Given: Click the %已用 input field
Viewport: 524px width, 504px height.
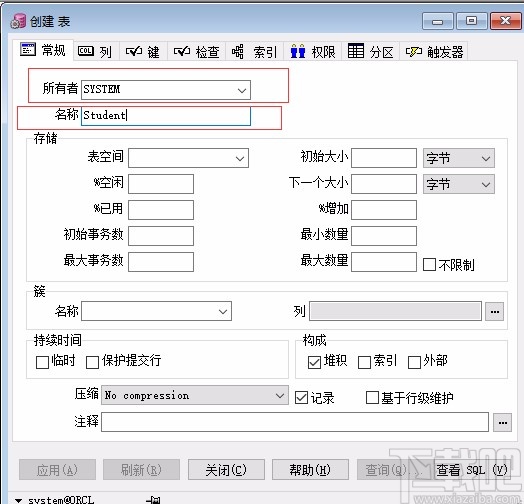Looking at the screenshot, I should (x=161, y=210).
